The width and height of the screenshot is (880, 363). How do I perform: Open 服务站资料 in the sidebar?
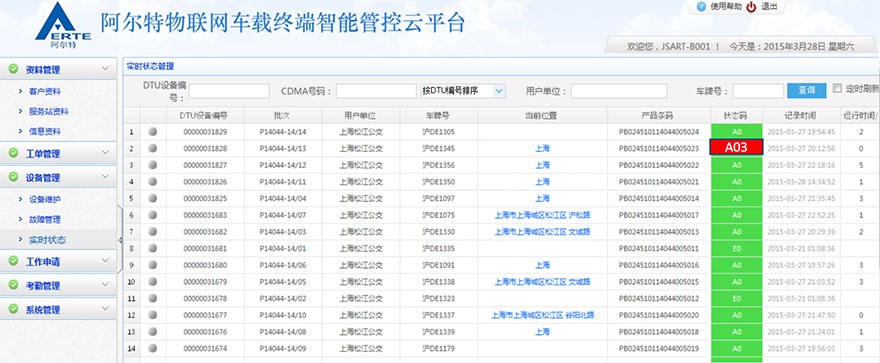49,112
